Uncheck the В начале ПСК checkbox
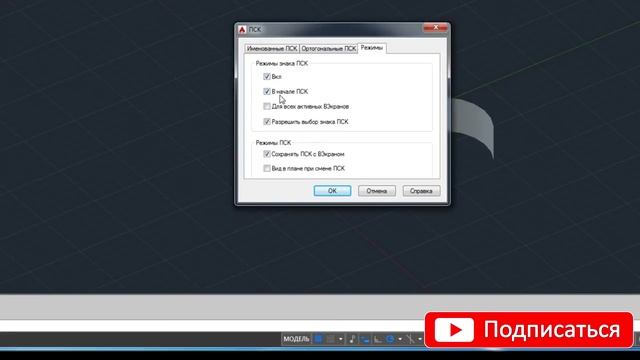Image resolution: width=640 pixels, height=360 pixels. (267, 91)
